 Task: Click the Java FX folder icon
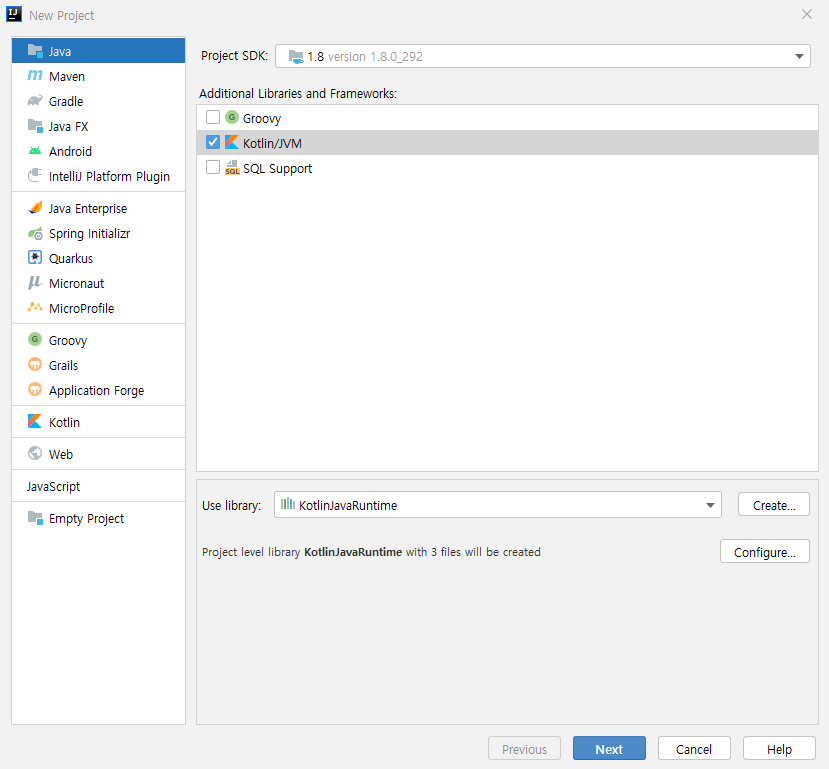tap(35, 126)
